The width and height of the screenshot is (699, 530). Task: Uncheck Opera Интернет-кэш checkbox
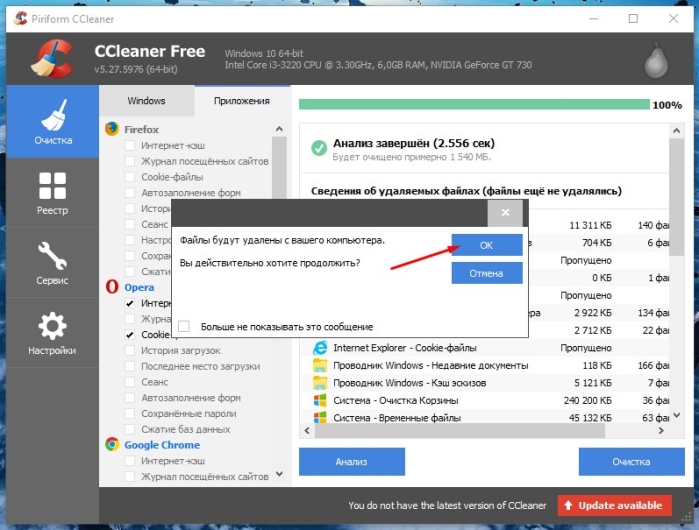click(x=130, y=303)
